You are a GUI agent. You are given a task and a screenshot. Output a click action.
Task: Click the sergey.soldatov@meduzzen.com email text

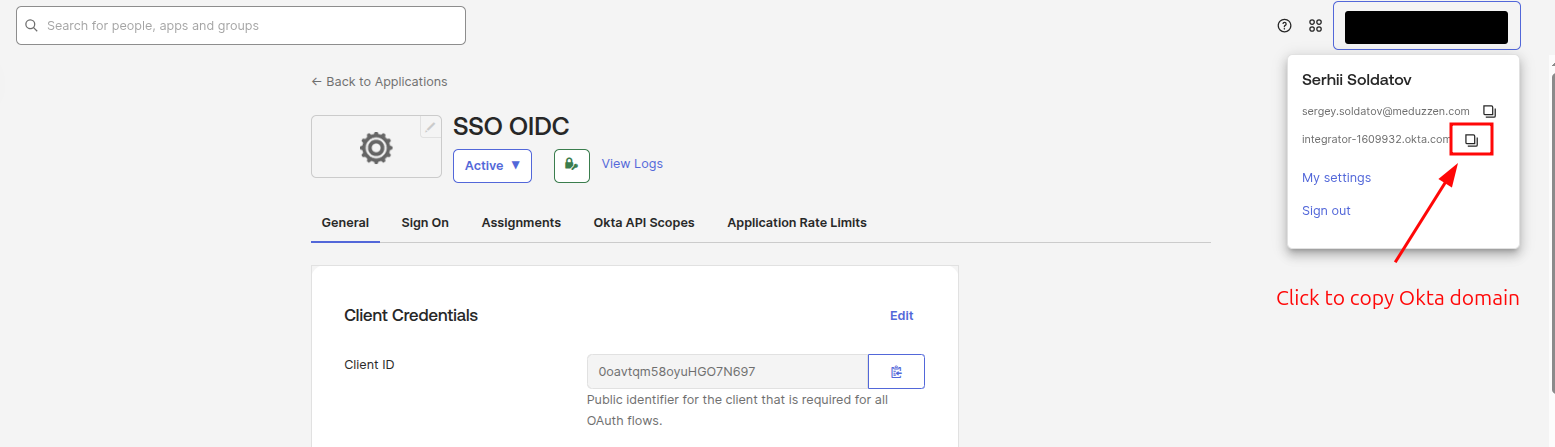point(1386,111)
